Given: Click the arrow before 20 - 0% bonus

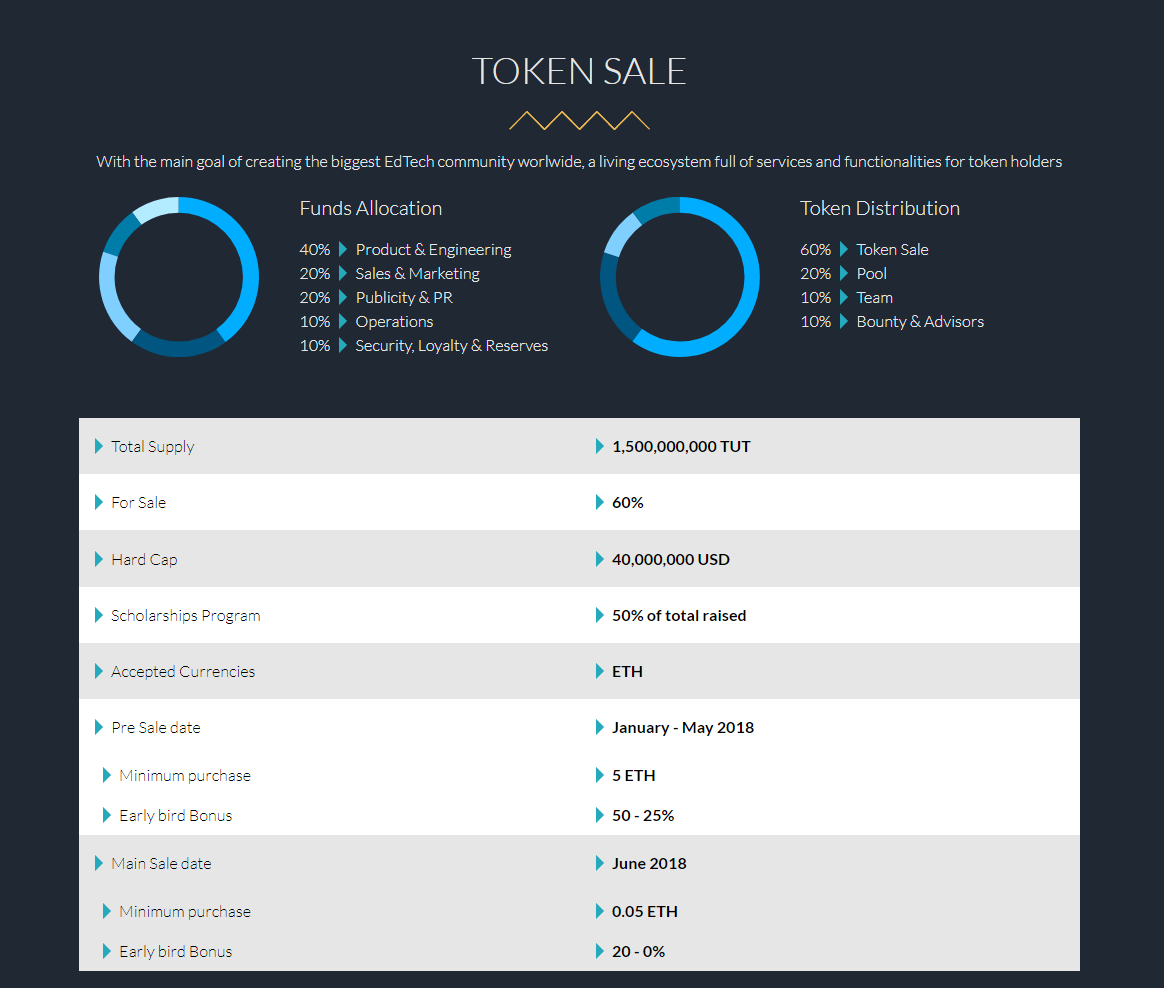Looking at the screenshot, I should [600, 952].
